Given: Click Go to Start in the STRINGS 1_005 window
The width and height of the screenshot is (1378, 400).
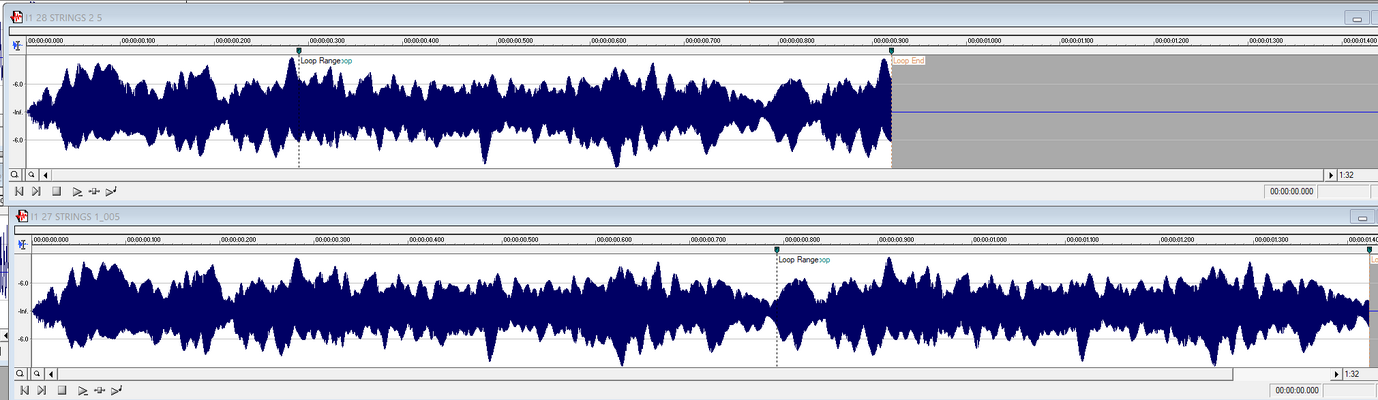Looking at the screenshot, I should pyautogui.click(x=23, y=390).
